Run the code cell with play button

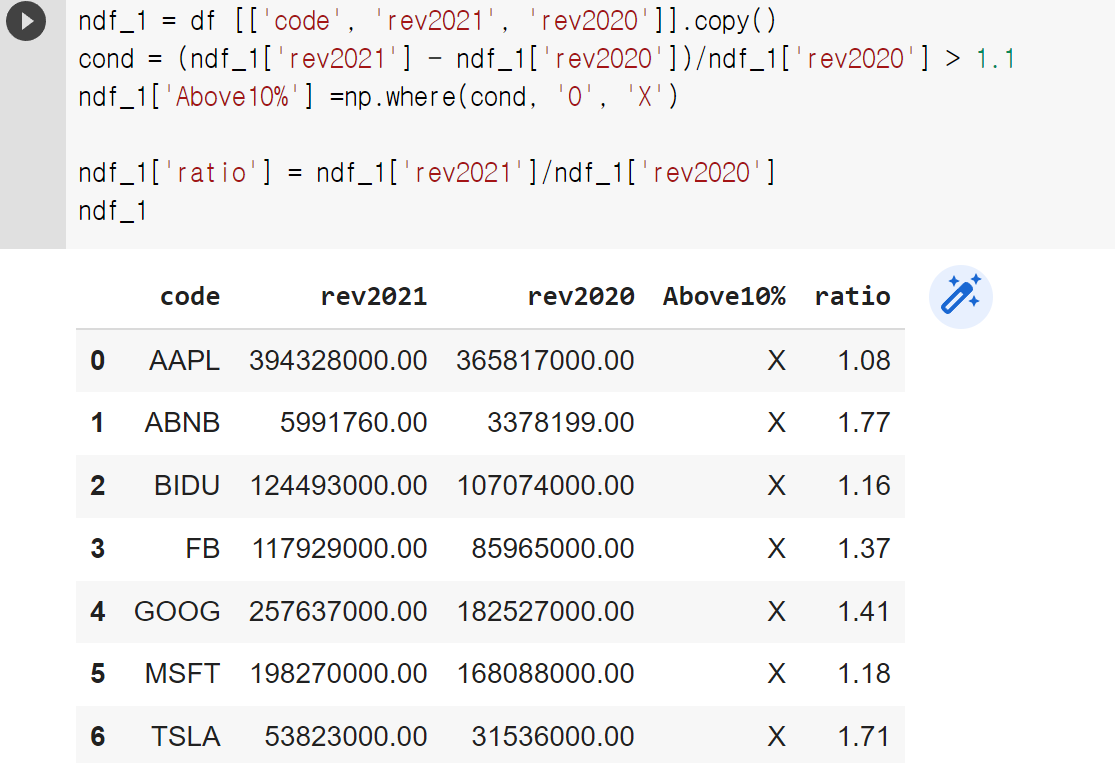click(26, 21)
